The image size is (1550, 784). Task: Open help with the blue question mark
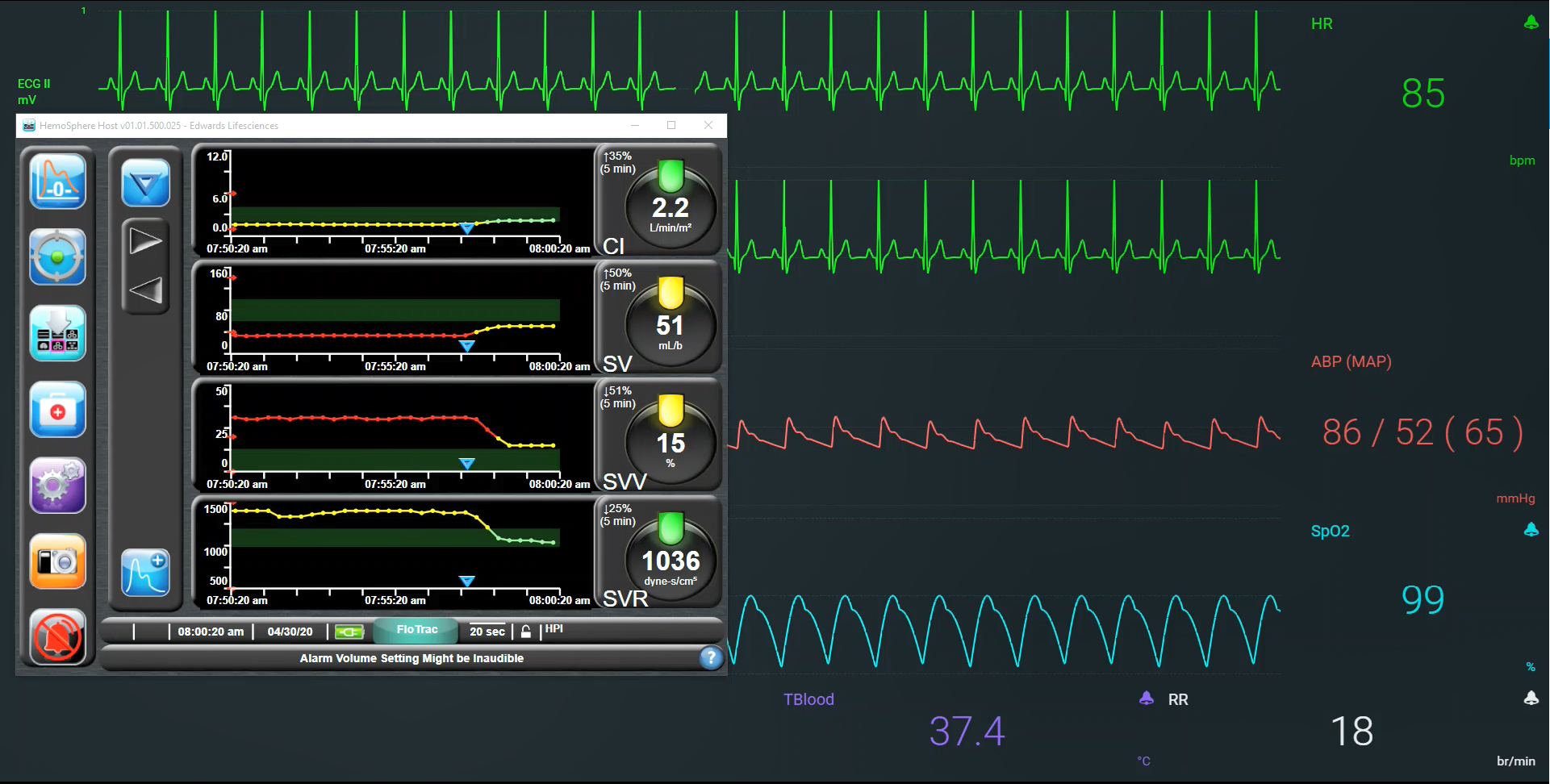(x=710, y=658)
